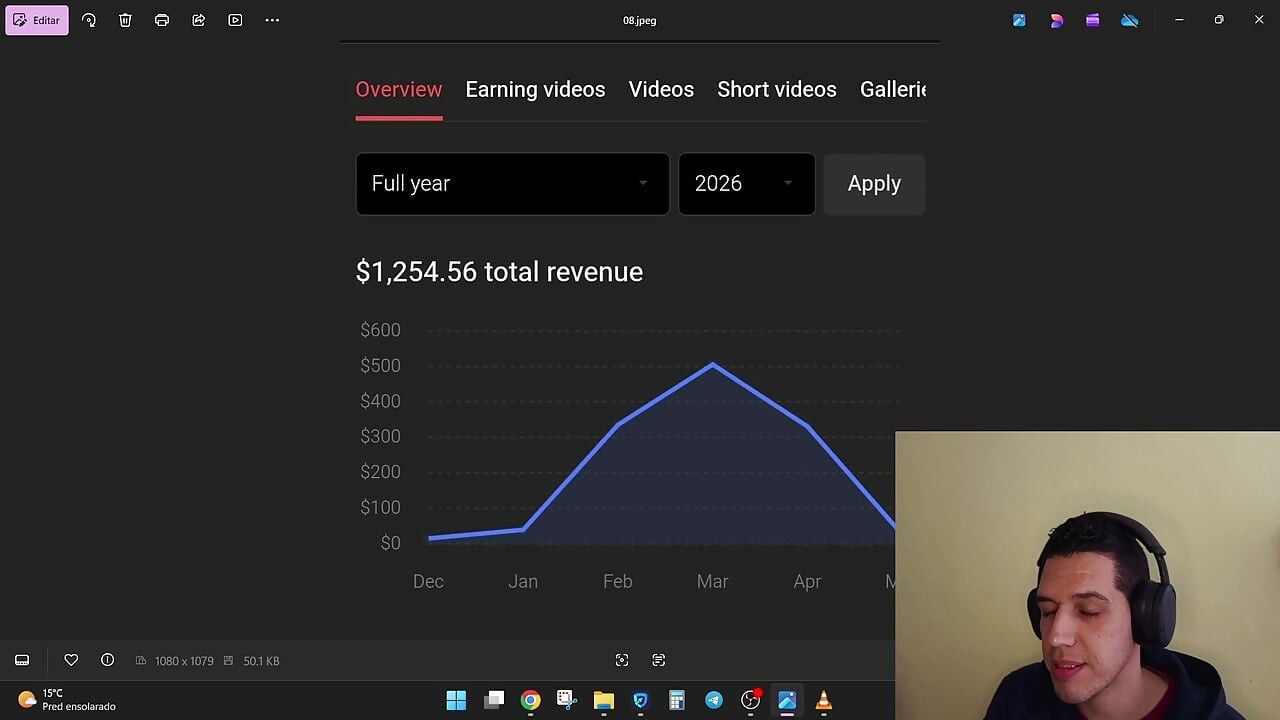Screen dimensions: 1280x720
Task: Click the Feb month label
Action: 618,581
